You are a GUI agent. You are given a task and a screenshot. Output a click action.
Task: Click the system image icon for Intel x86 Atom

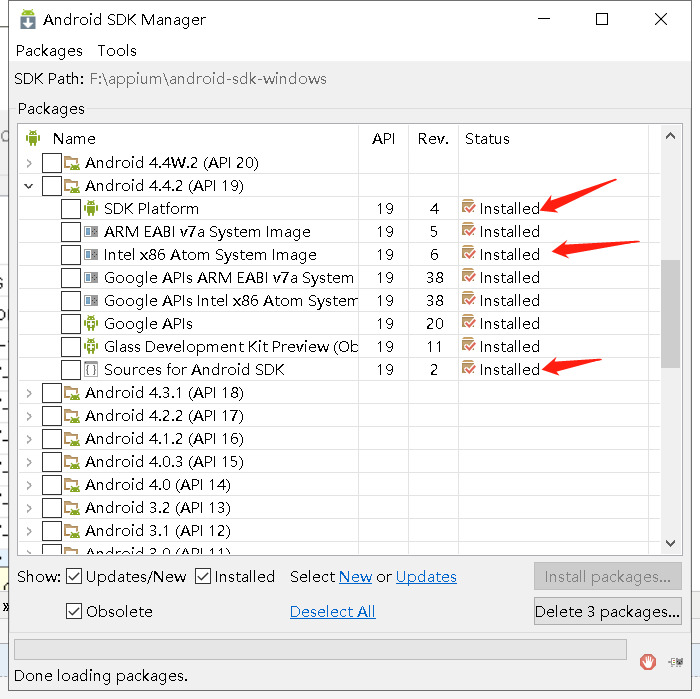[91, 254]
